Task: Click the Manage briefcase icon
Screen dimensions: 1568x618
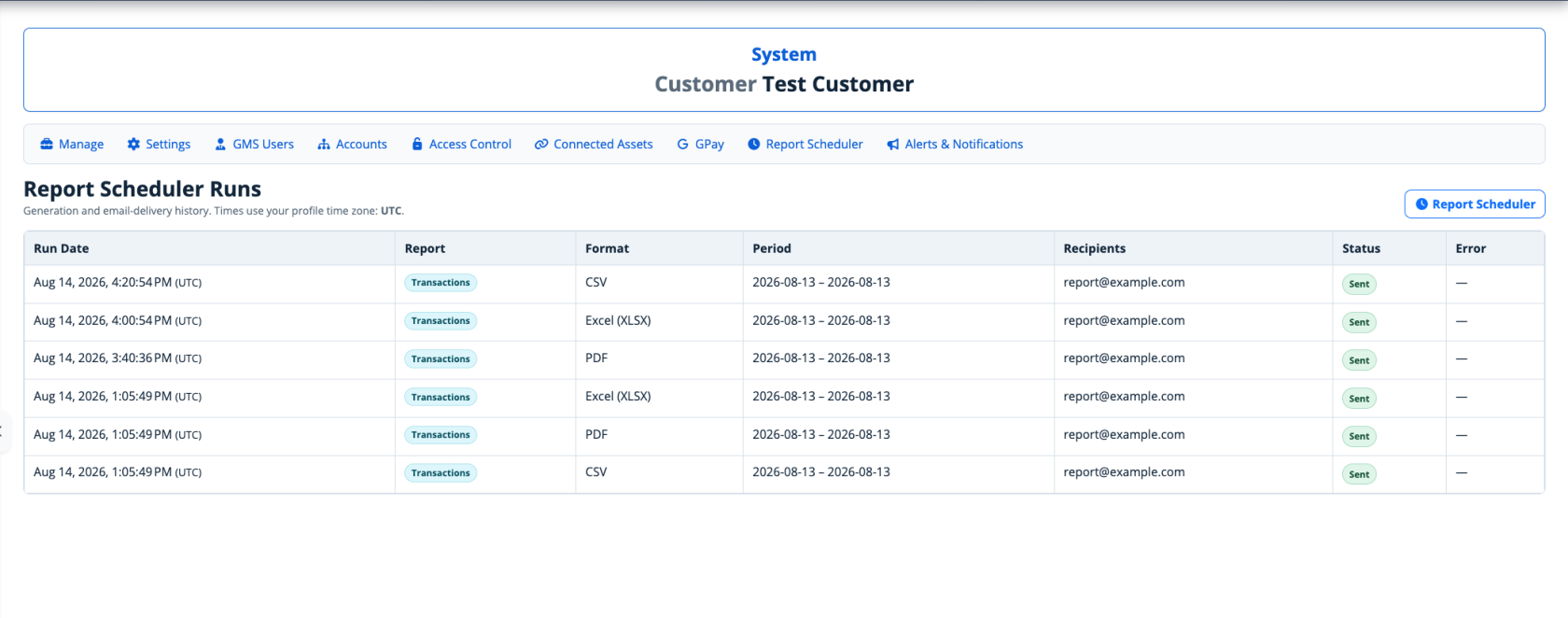Action: (x=47, y=144)
